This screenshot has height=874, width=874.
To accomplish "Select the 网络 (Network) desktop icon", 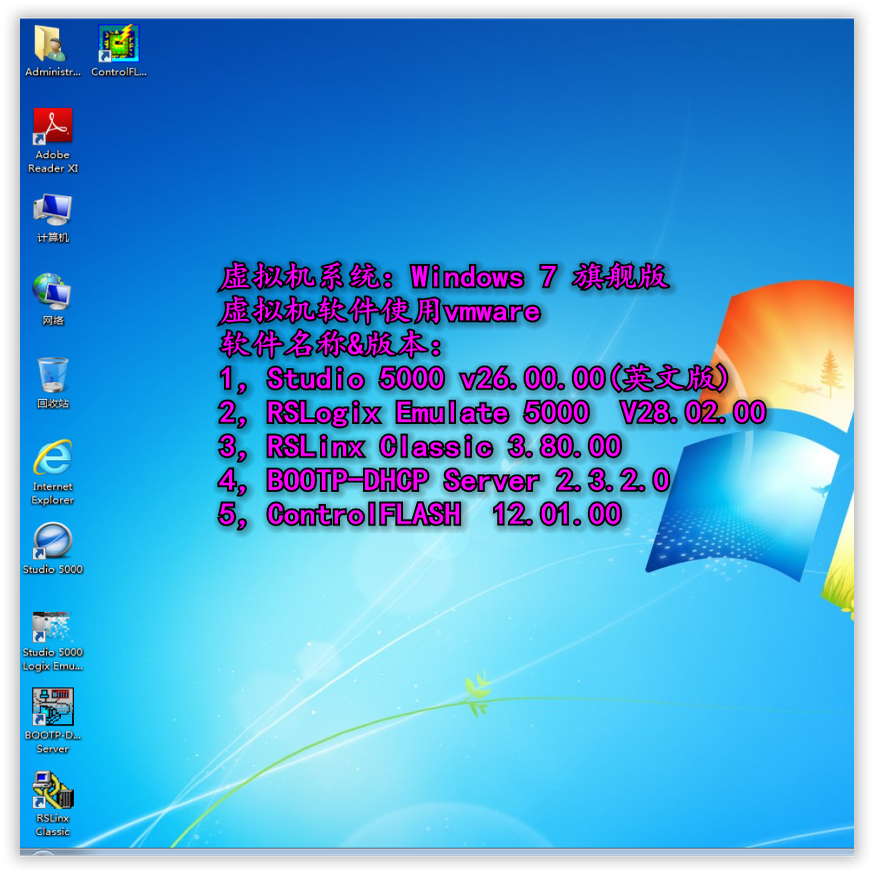I will point(51,292).
